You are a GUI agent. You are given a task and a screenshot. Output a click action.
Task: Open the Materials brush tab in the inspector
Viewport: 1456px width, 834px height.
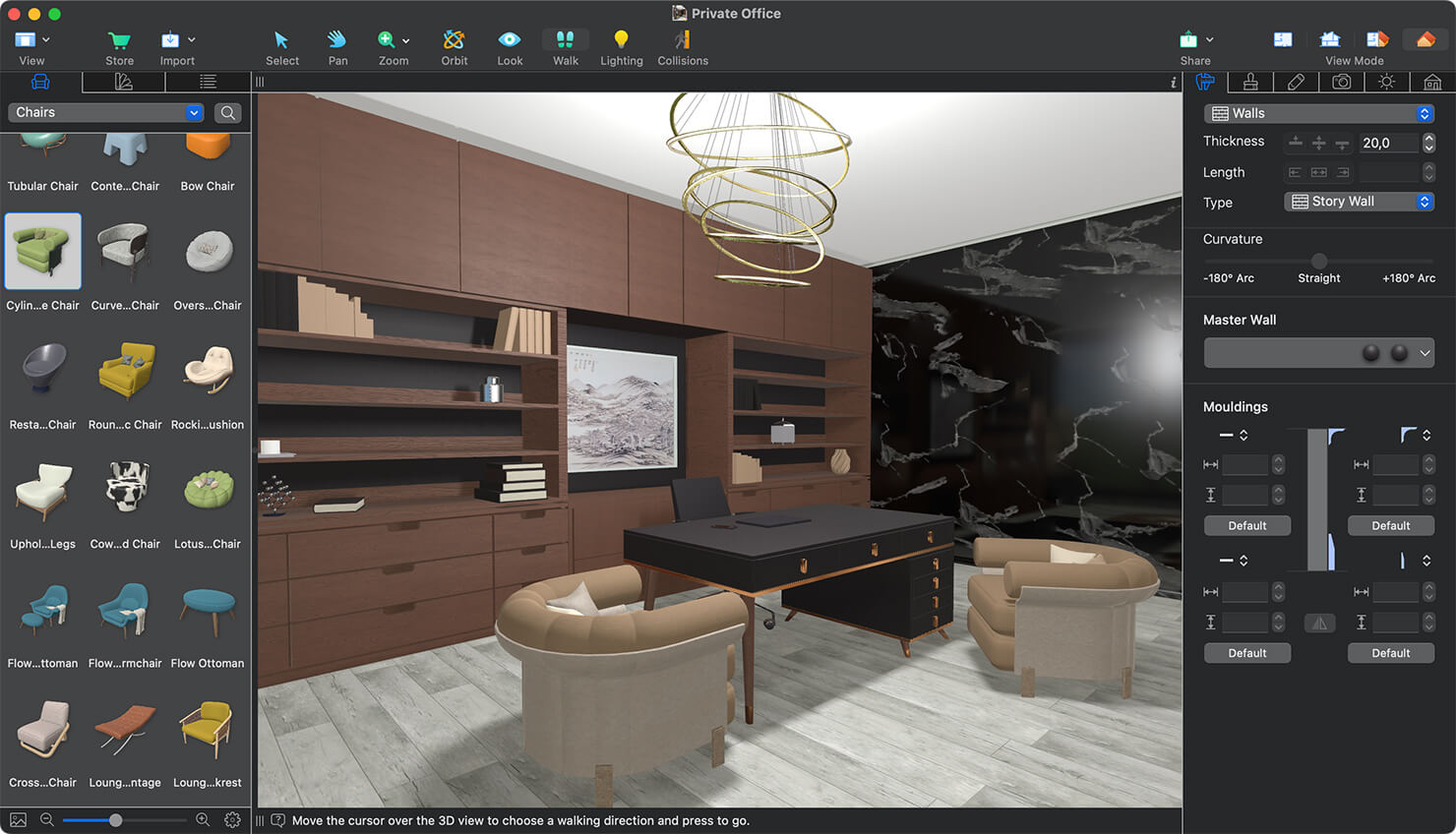(1250, 82)
